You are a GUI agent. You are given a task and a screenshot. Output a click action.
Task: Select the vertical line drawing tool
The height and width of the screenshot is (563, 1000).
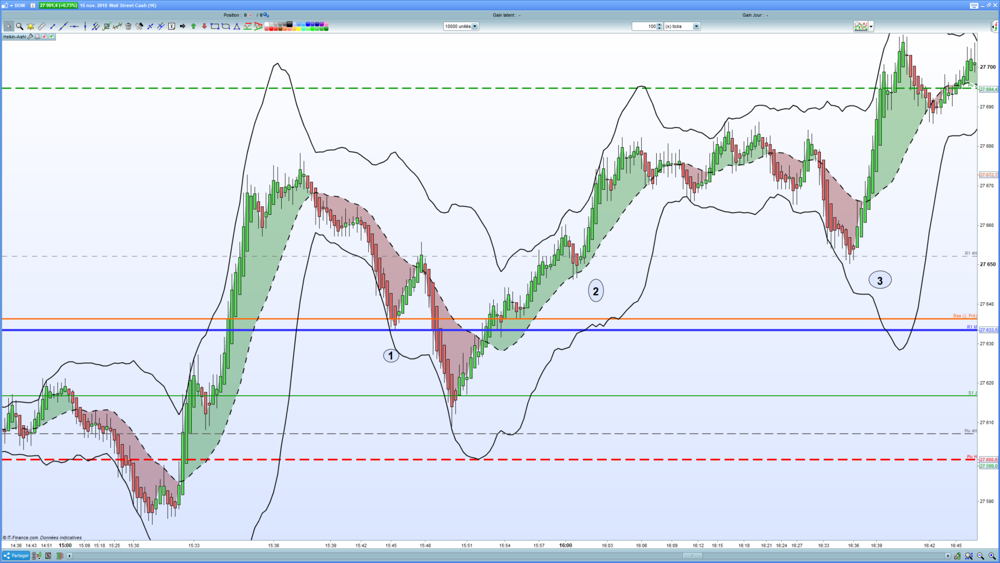[x=85, y=26]
